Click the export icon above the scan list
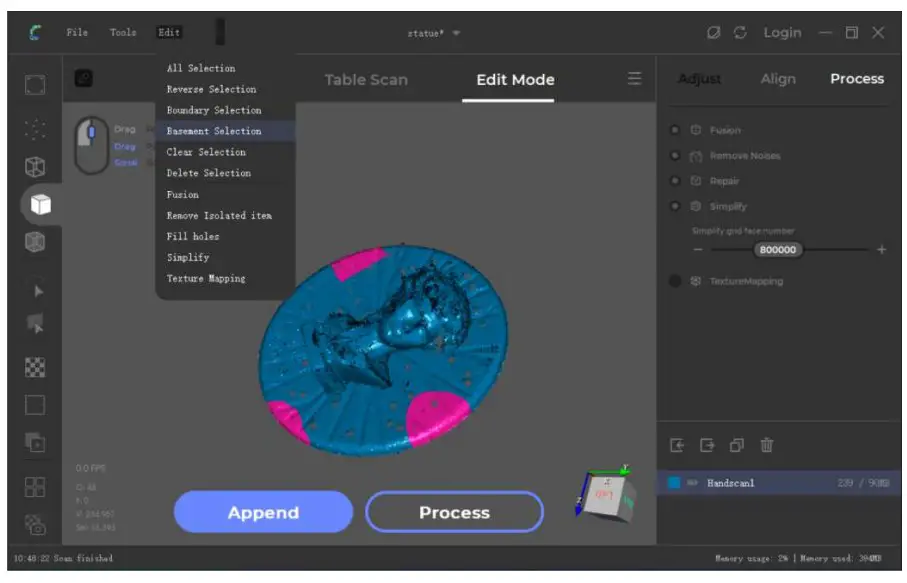 click(707, 445)
